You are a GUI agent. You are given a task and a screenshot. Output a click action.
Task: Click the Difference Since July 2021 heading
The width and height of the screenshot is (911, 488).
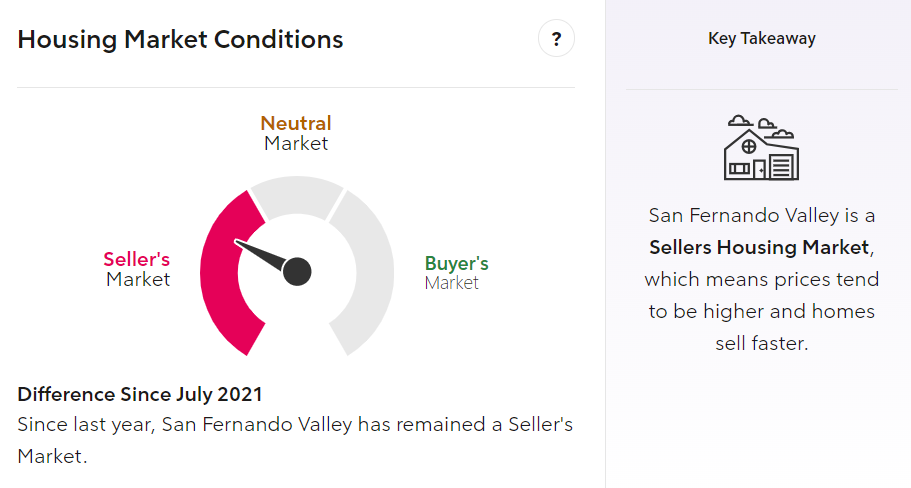click(140, 394)
